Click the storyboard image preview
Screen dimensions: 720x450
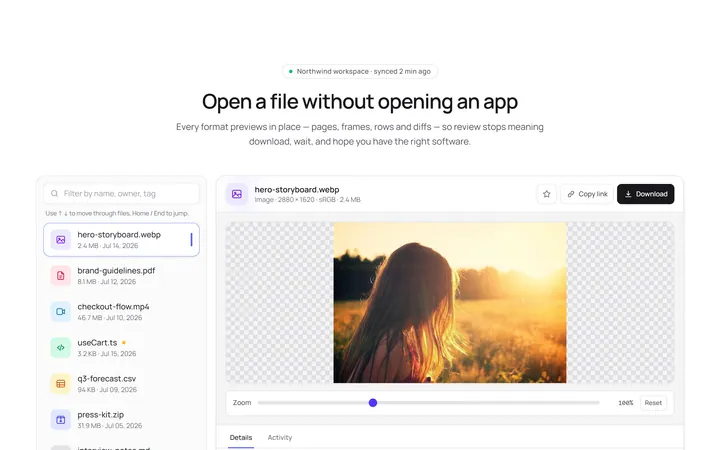tap(450, 303)
